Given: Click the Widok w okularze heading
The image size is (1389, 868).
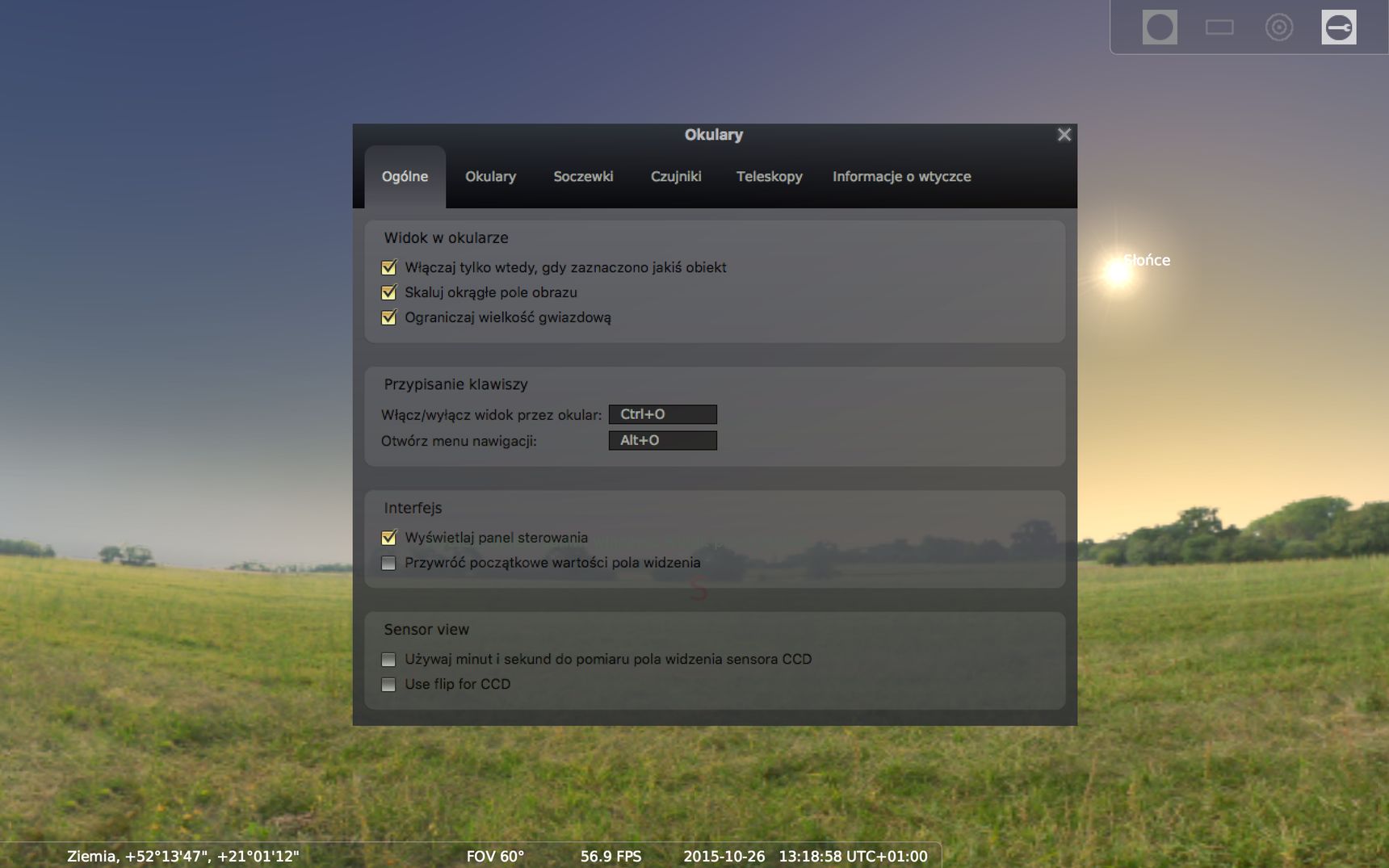Looking at the screenshot, I should pyautogui.click(x=446, y=238).
